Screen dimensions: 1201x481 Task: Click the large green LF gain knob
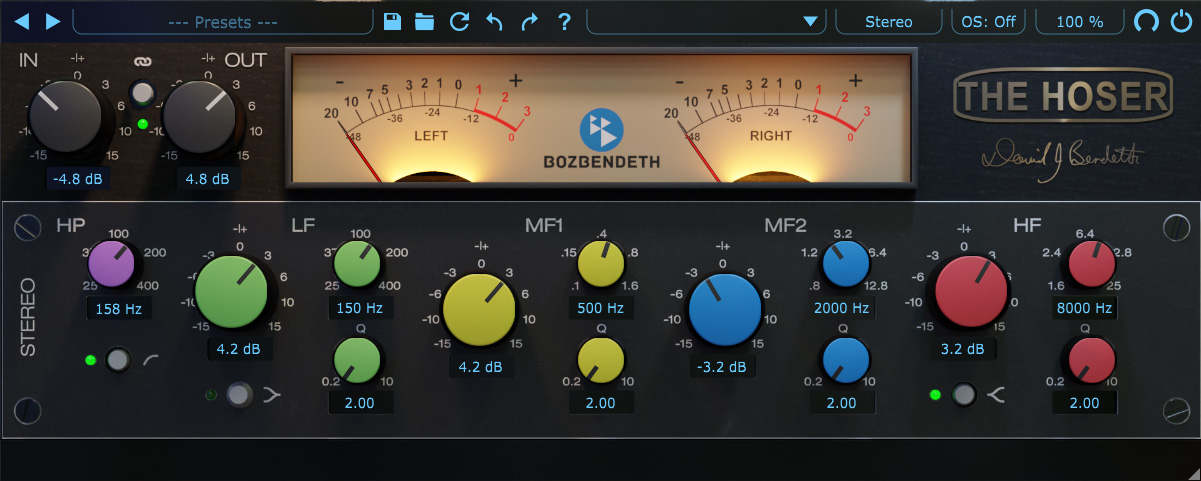(231, 291)
